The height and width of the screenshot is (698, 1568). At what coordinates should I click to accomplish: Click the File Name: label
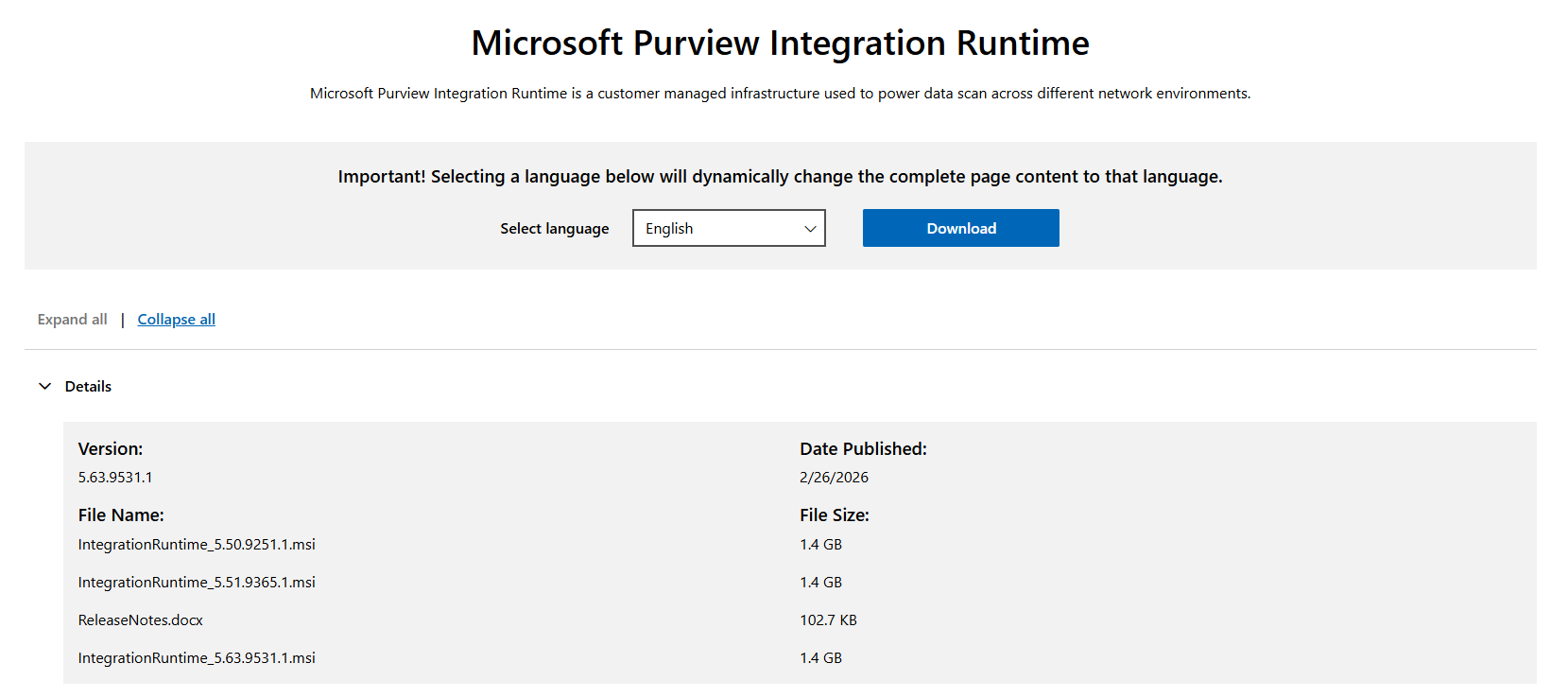tap(121, 515)
